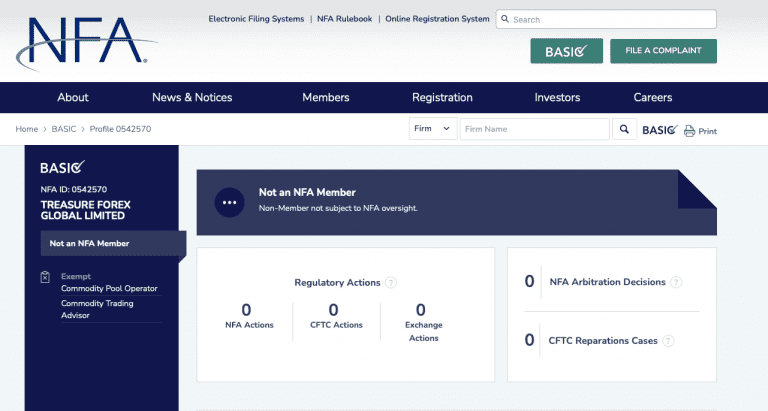Go to the Home breadcrumb

coord(26,129)
